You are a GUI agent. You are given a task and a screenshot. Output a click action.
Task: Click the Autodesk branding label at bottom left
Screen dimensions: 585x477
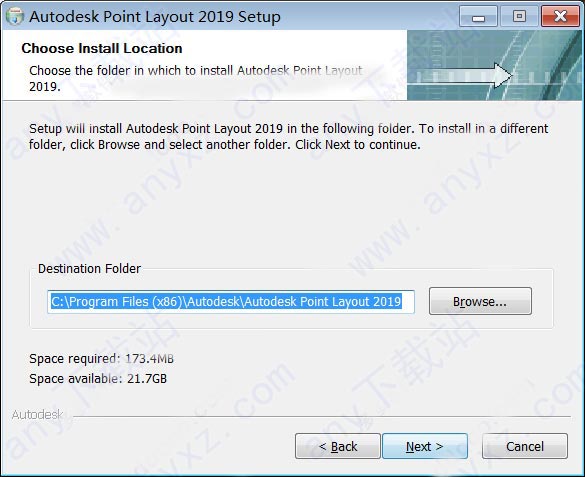click(x=37, y=414)
